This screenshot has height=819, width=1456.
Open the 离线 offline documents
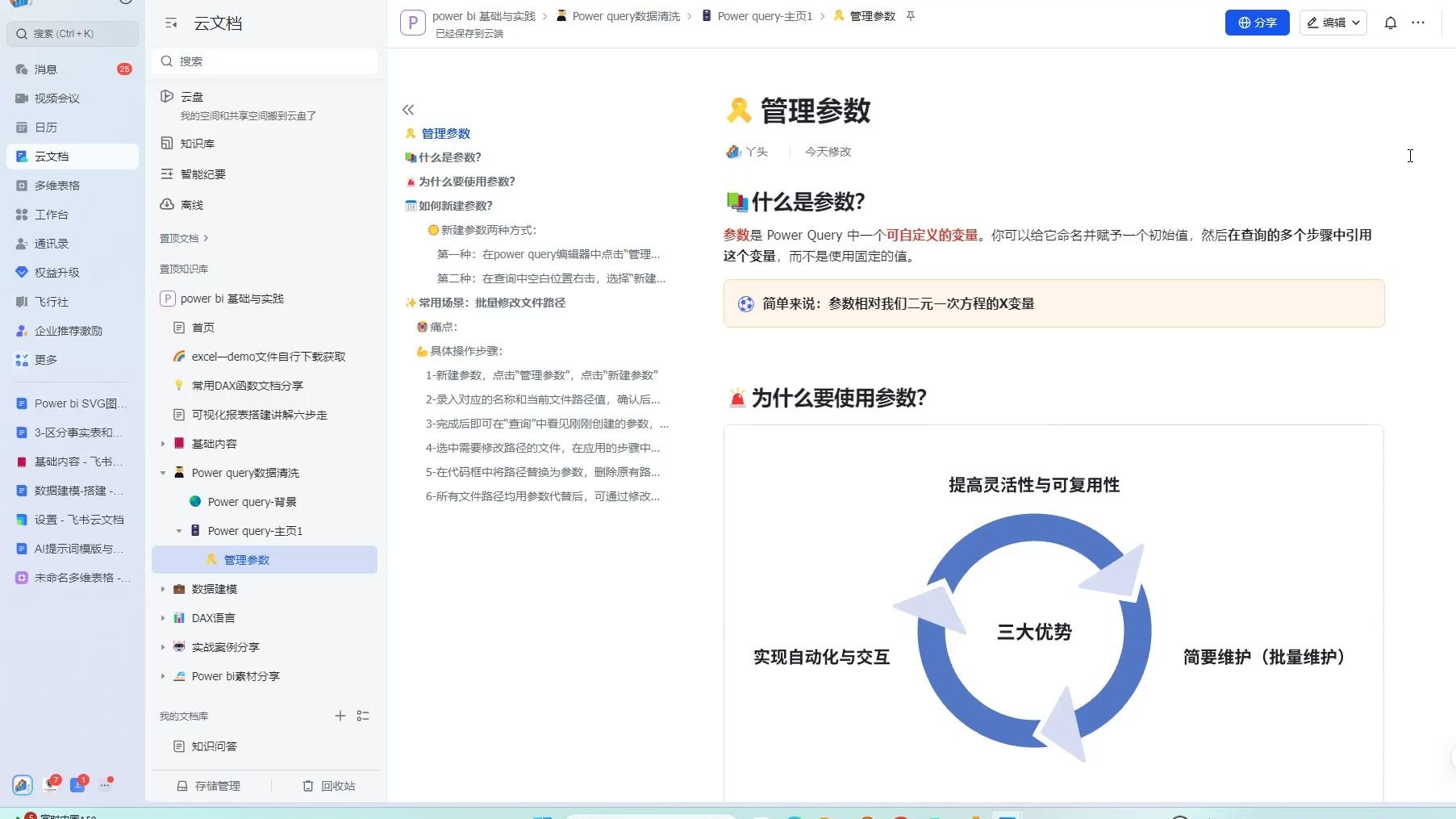click(265, 205)
